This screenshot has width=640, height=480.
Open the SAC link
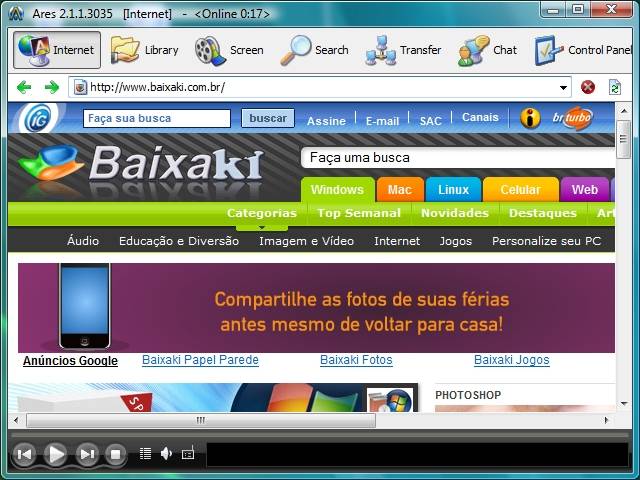click(x=431, y=121)
